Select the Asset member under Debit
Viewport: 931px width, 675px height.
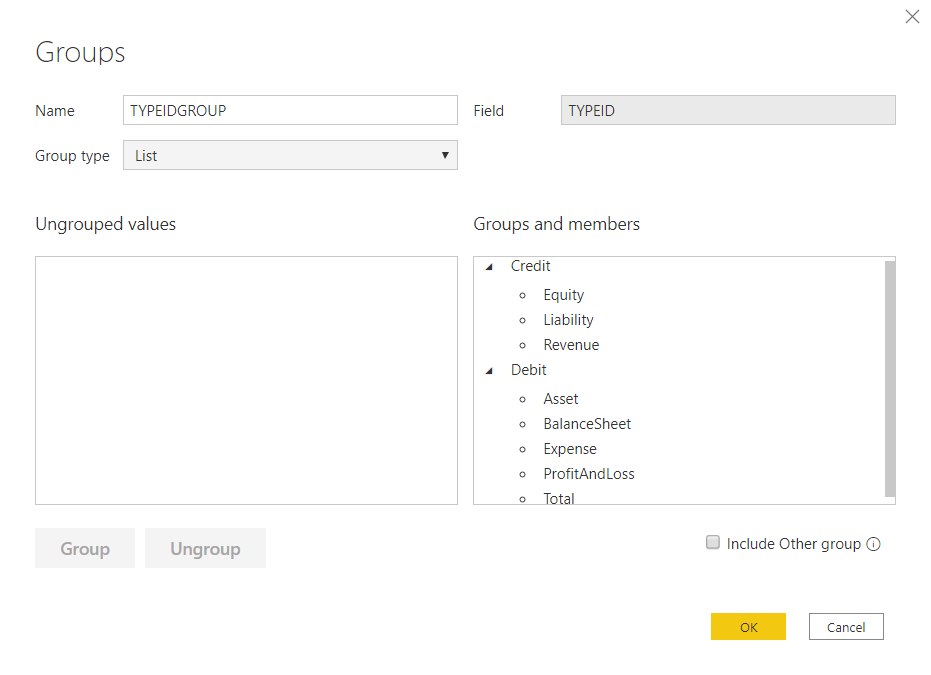click(561, 398)
